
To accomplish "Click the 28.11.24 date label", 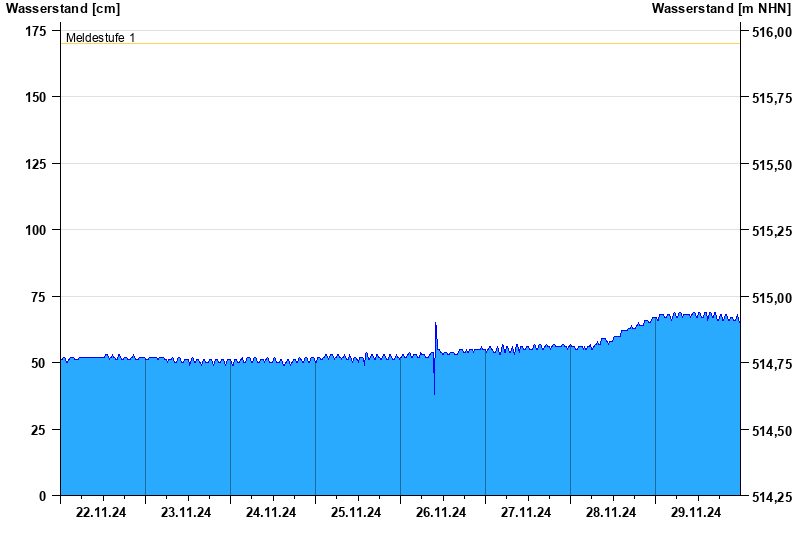I will (611, 513).
